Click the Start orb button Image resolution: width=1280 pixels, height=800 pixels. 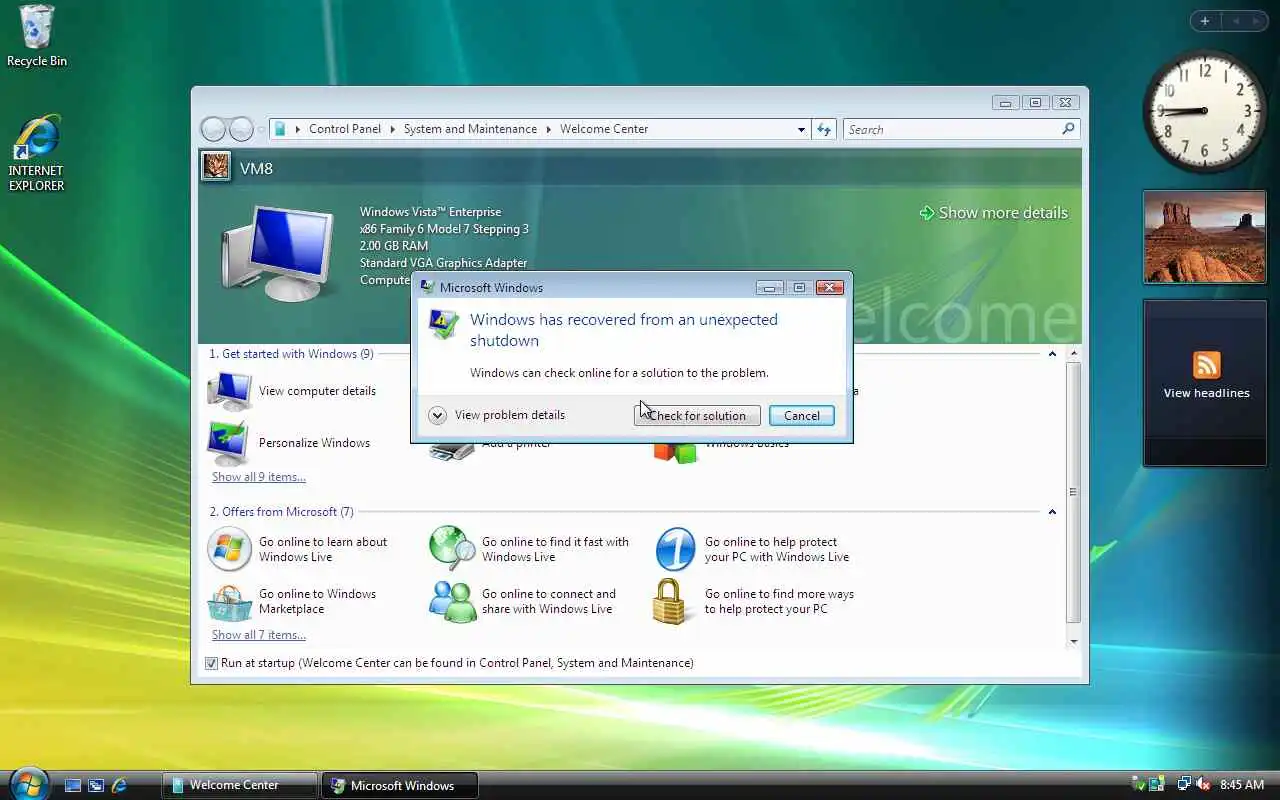click(x=27, y=784)
